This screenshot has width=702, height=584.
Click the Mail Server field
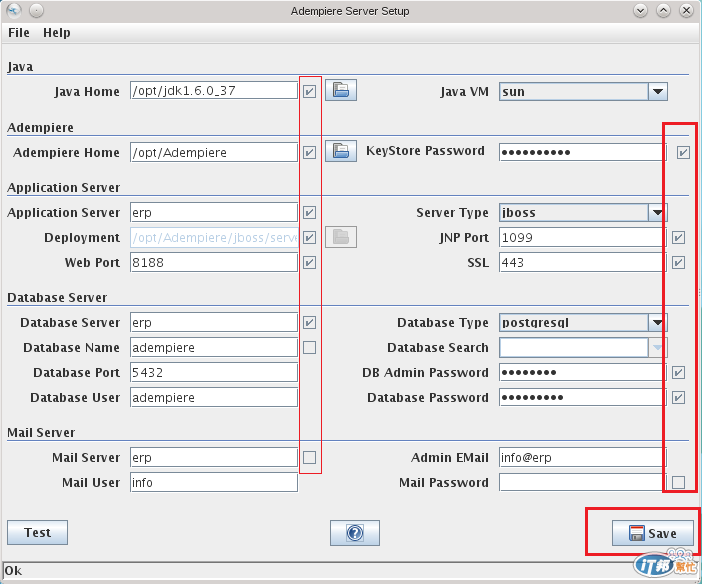tap(214, 458)
